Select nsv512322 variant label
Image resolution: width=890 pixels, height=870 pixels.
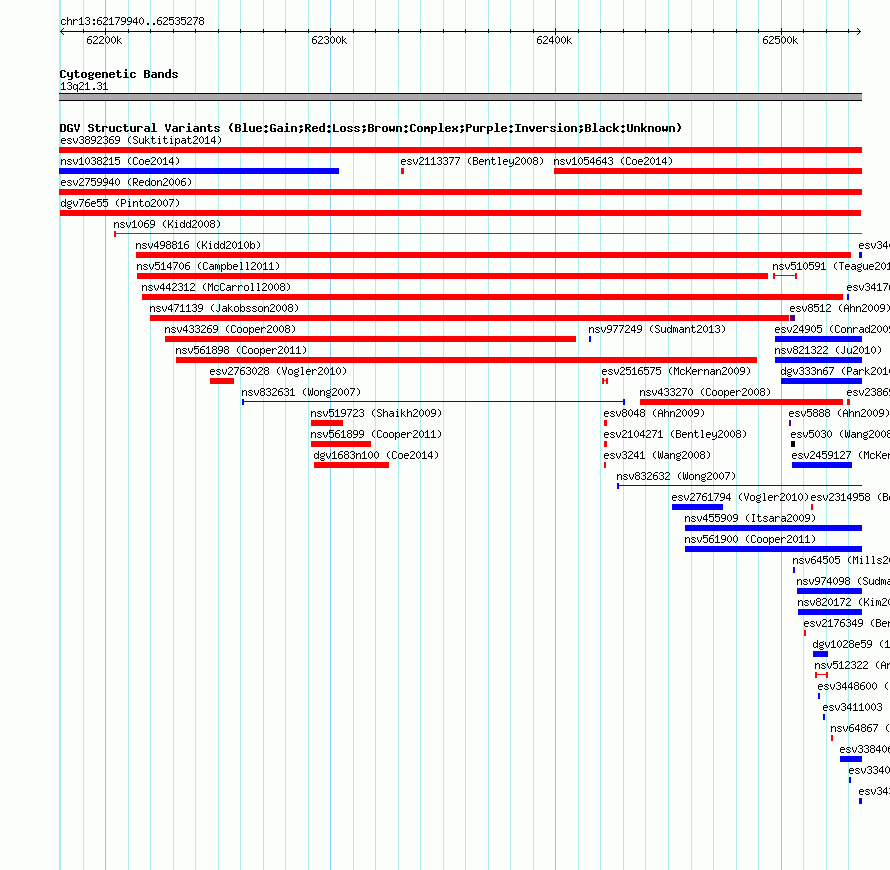pos(852,665)
